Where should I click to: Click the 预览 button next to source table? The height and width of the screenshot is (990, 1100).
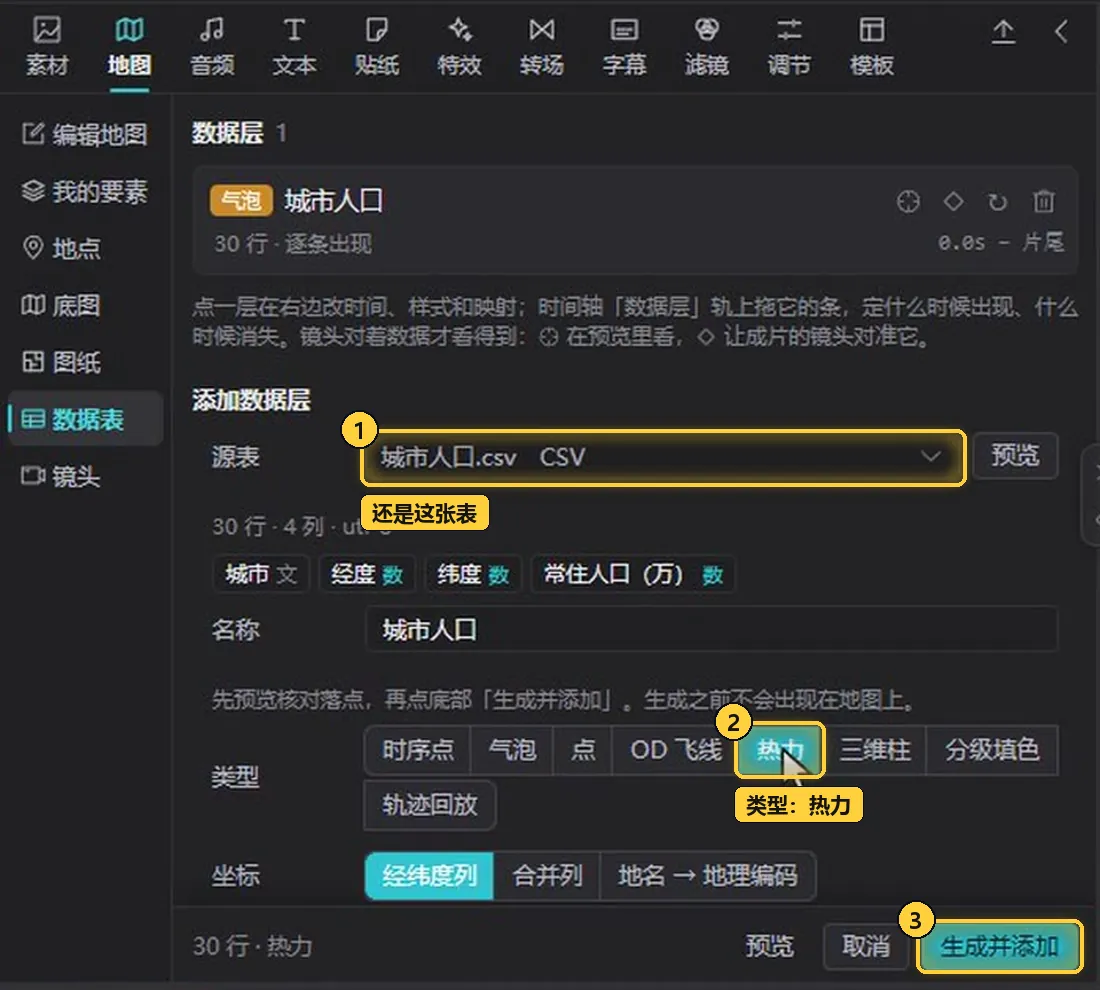tap(1015, 456)
